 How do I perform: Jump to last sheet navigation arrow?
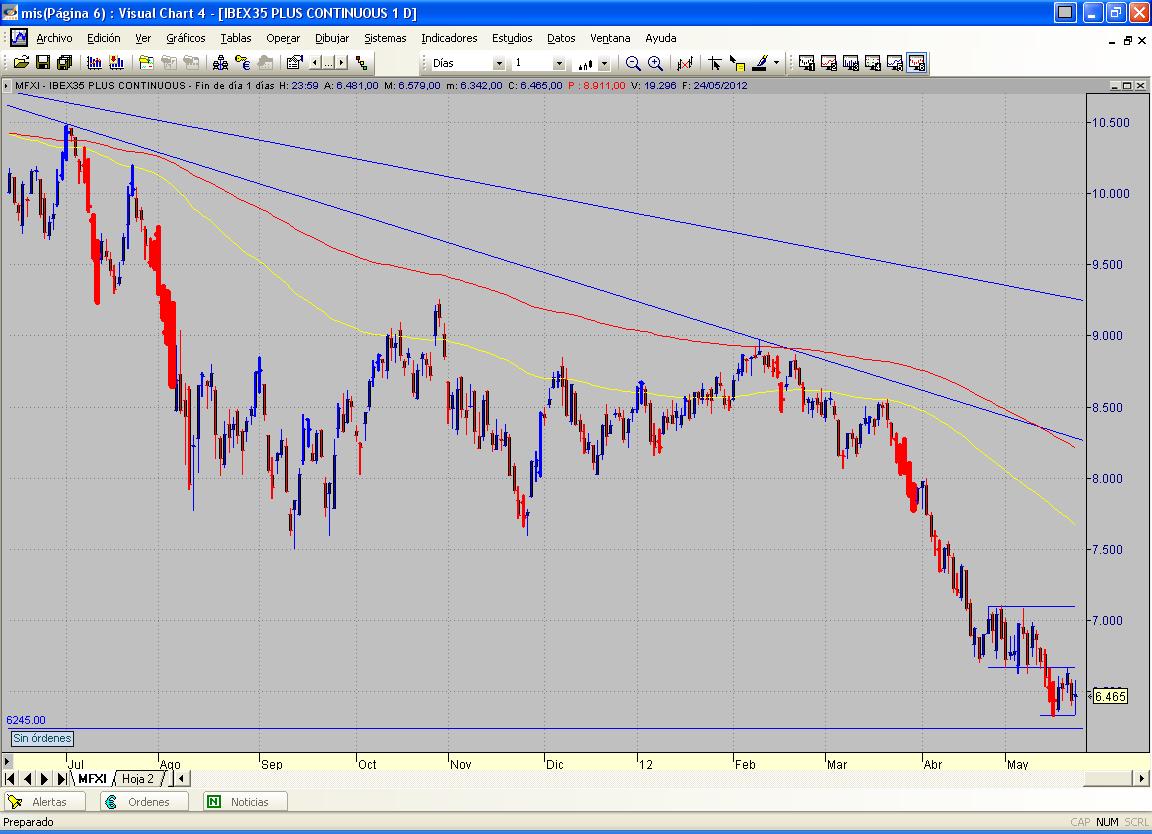pos(62,778)
